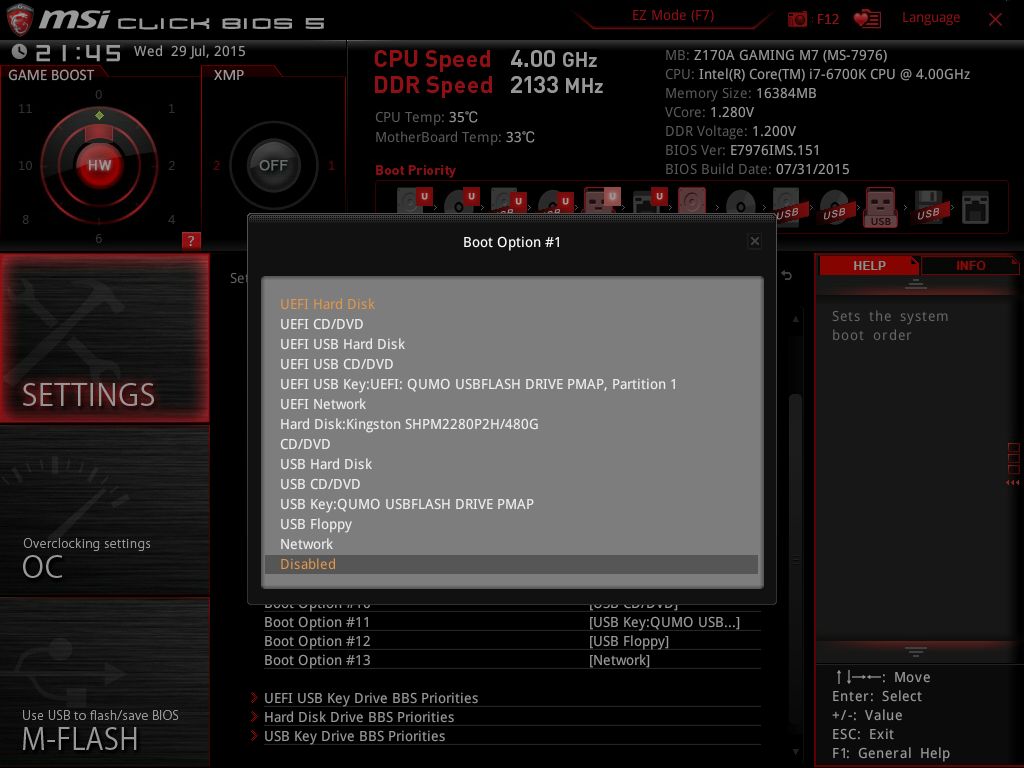Close the Boot Option #1 dialog
This screenshot has width=1024, height=768.
click(x=754, y=241)
